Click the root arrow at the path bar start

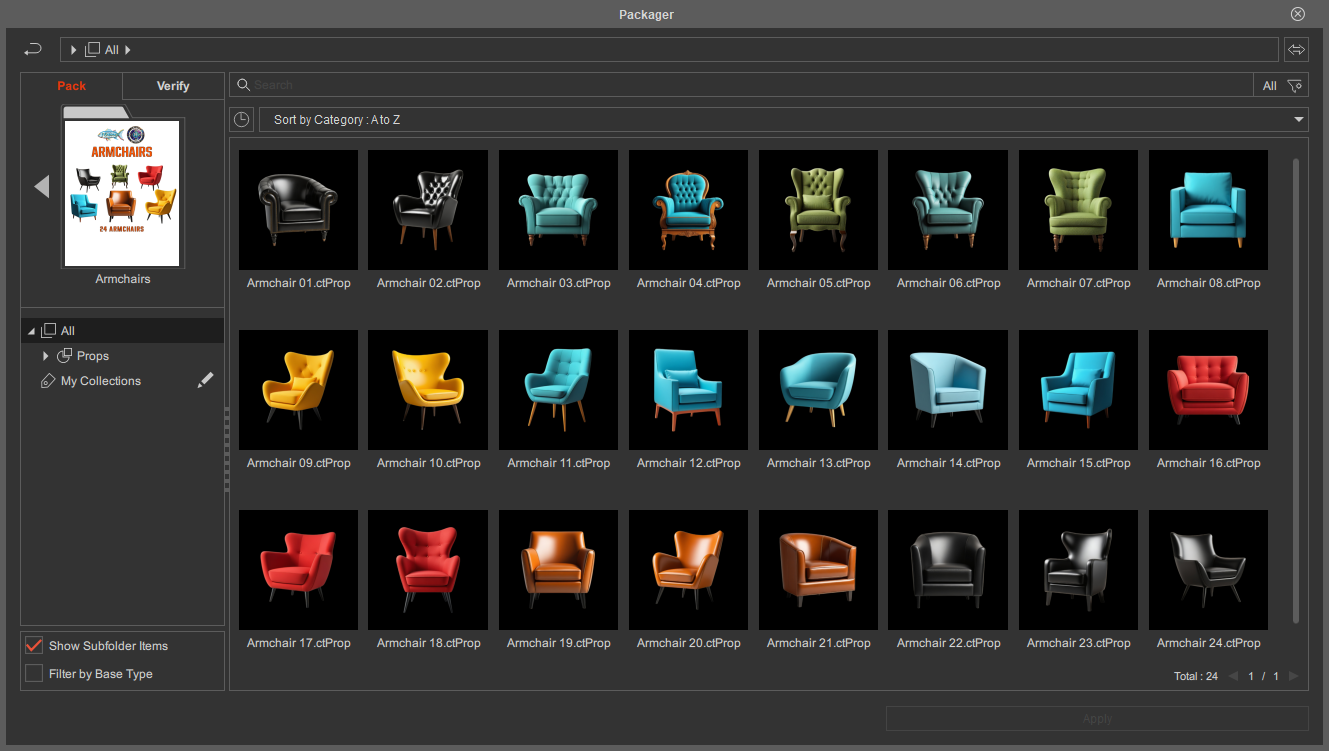tap(74, 49)
